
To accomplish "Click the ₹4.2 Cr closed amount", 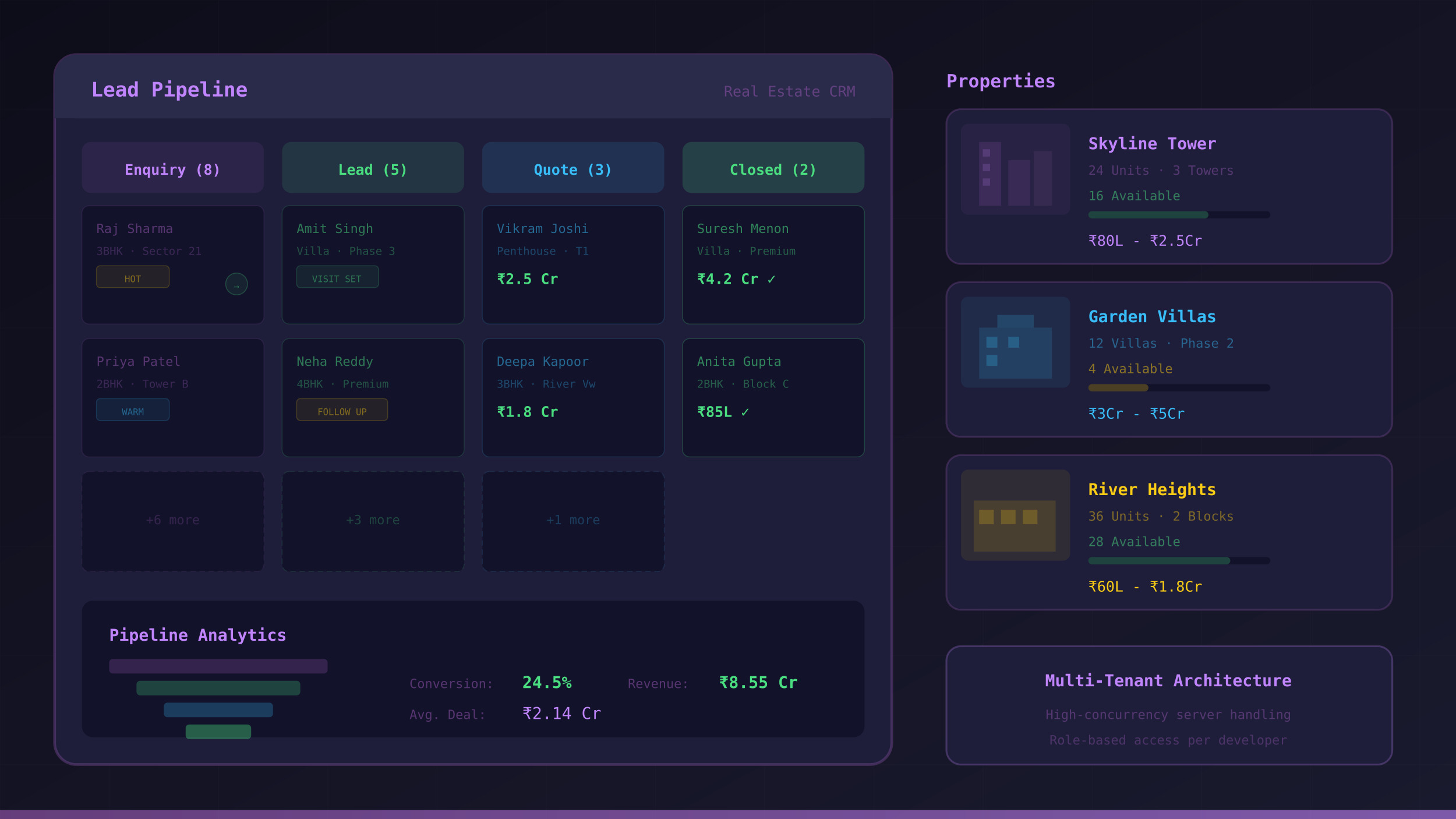I will (727, 279).
